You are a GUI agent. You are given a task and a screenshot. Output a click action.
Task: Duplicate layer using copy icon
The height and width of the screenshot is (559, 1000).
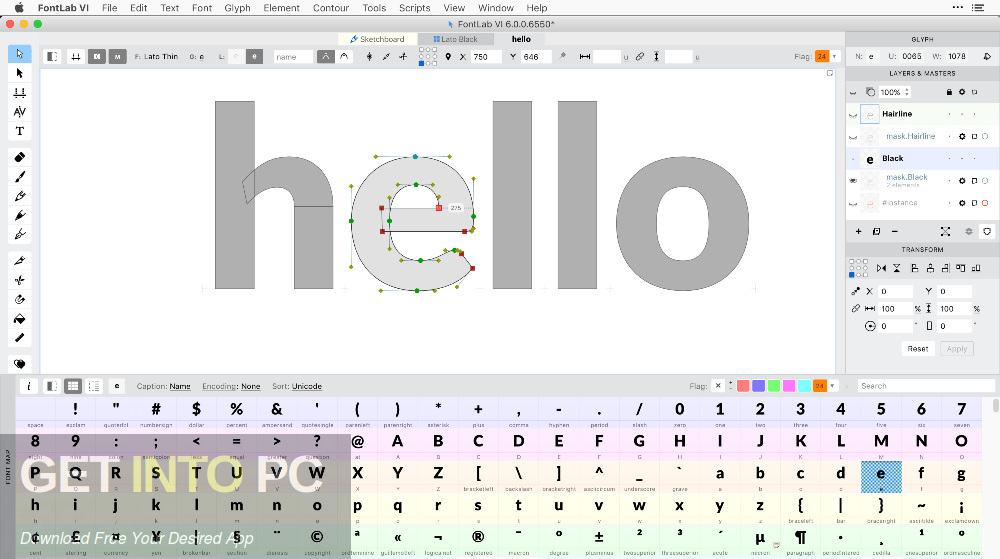click(x=877, y=231)
